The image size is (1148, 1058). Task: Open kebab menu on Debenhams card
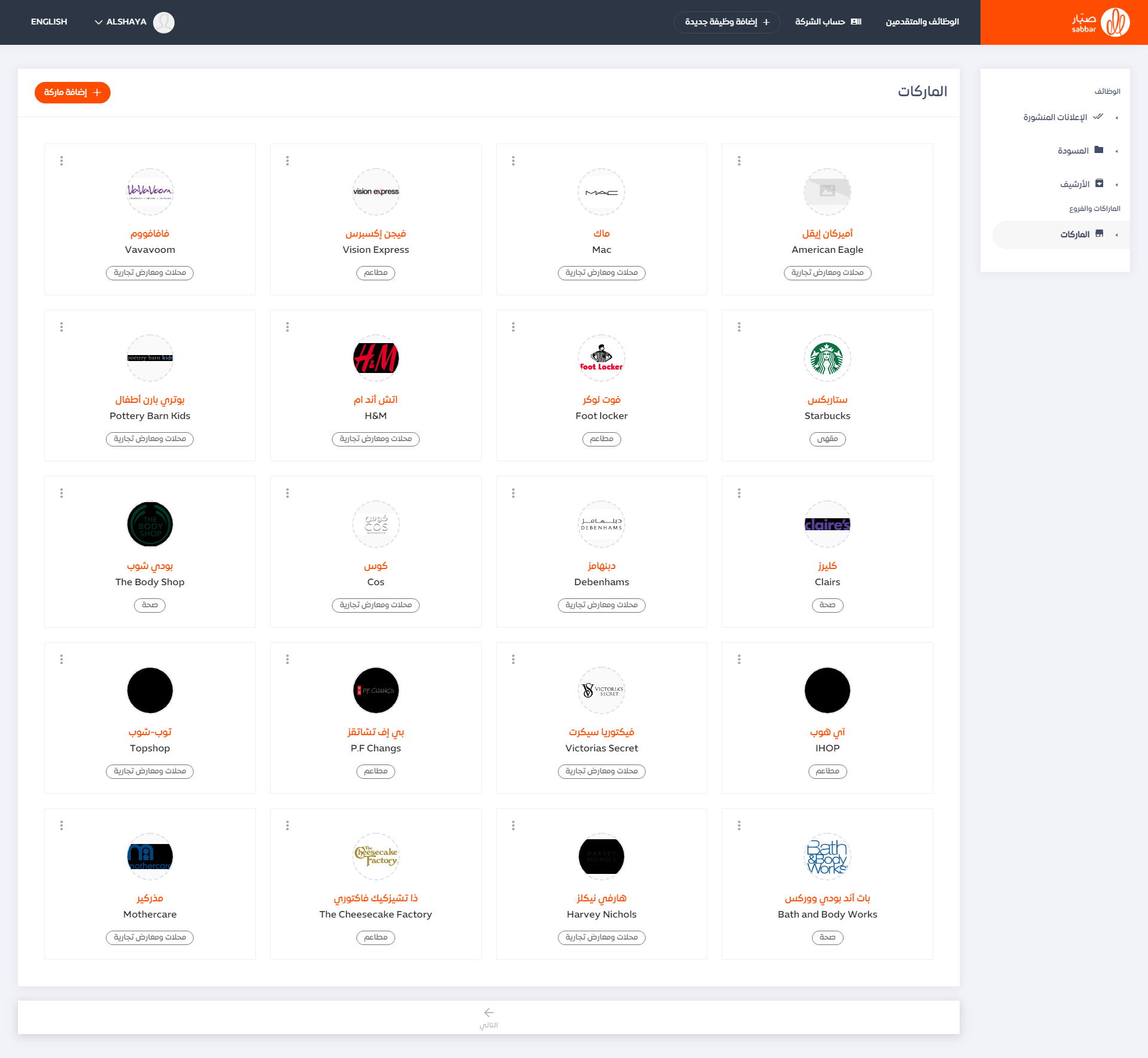(513, 493)
